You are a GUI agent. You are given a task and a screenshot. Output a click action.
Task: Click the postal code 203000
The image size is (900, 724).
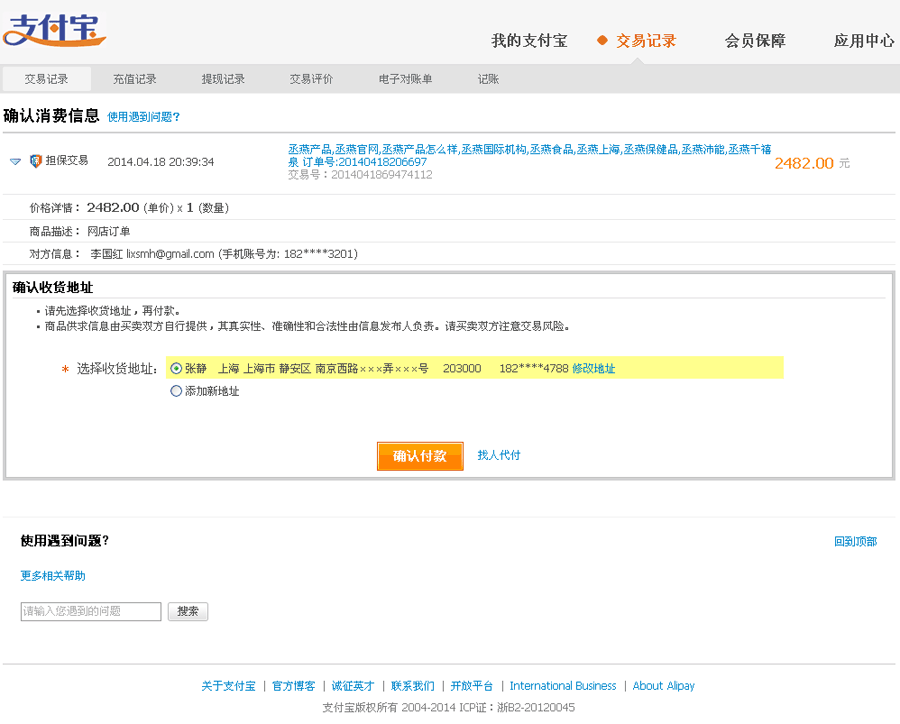462,369
